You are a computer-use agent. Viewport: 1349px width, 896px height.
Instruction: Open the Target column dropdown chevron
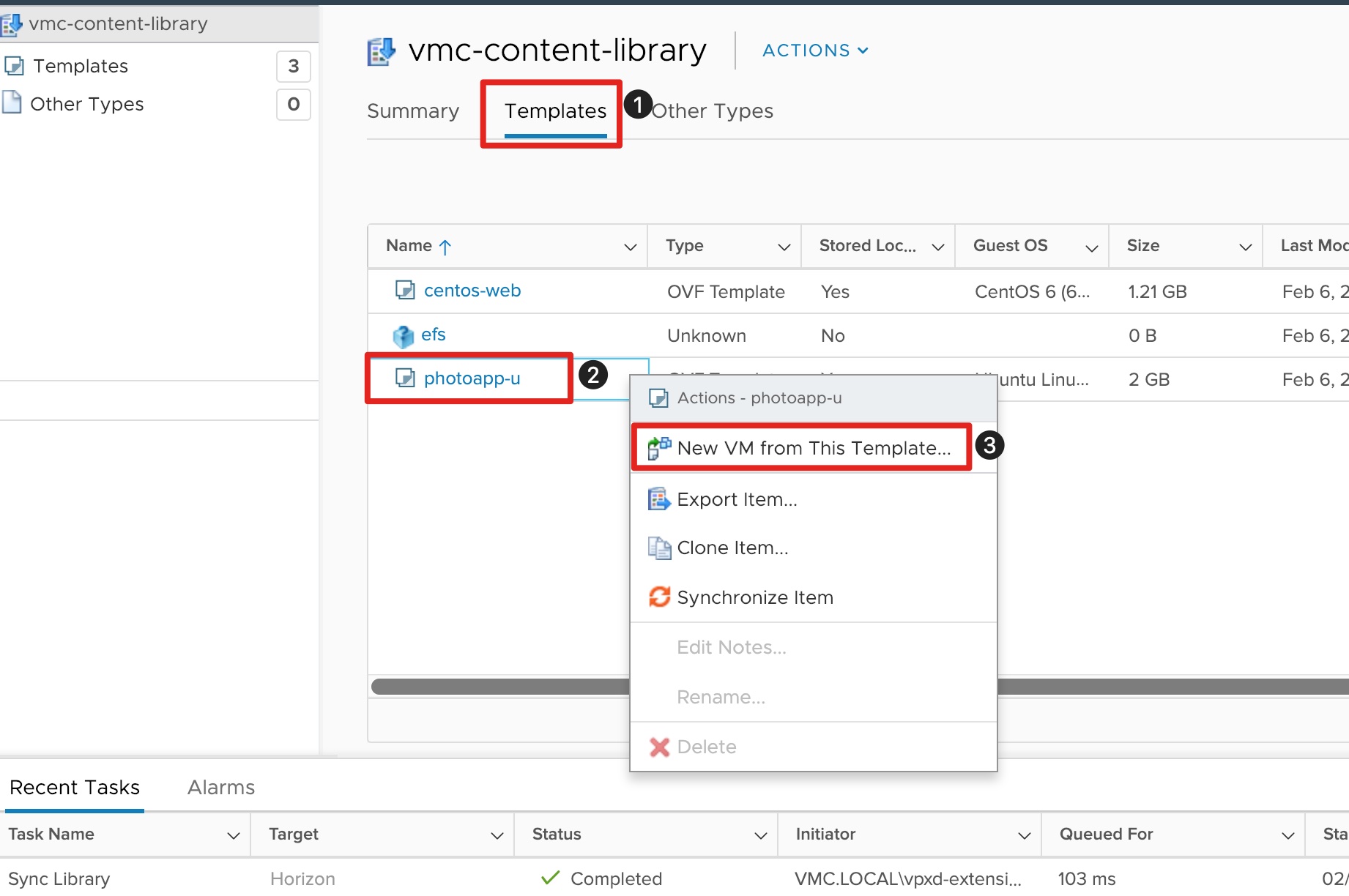[497, 835]
